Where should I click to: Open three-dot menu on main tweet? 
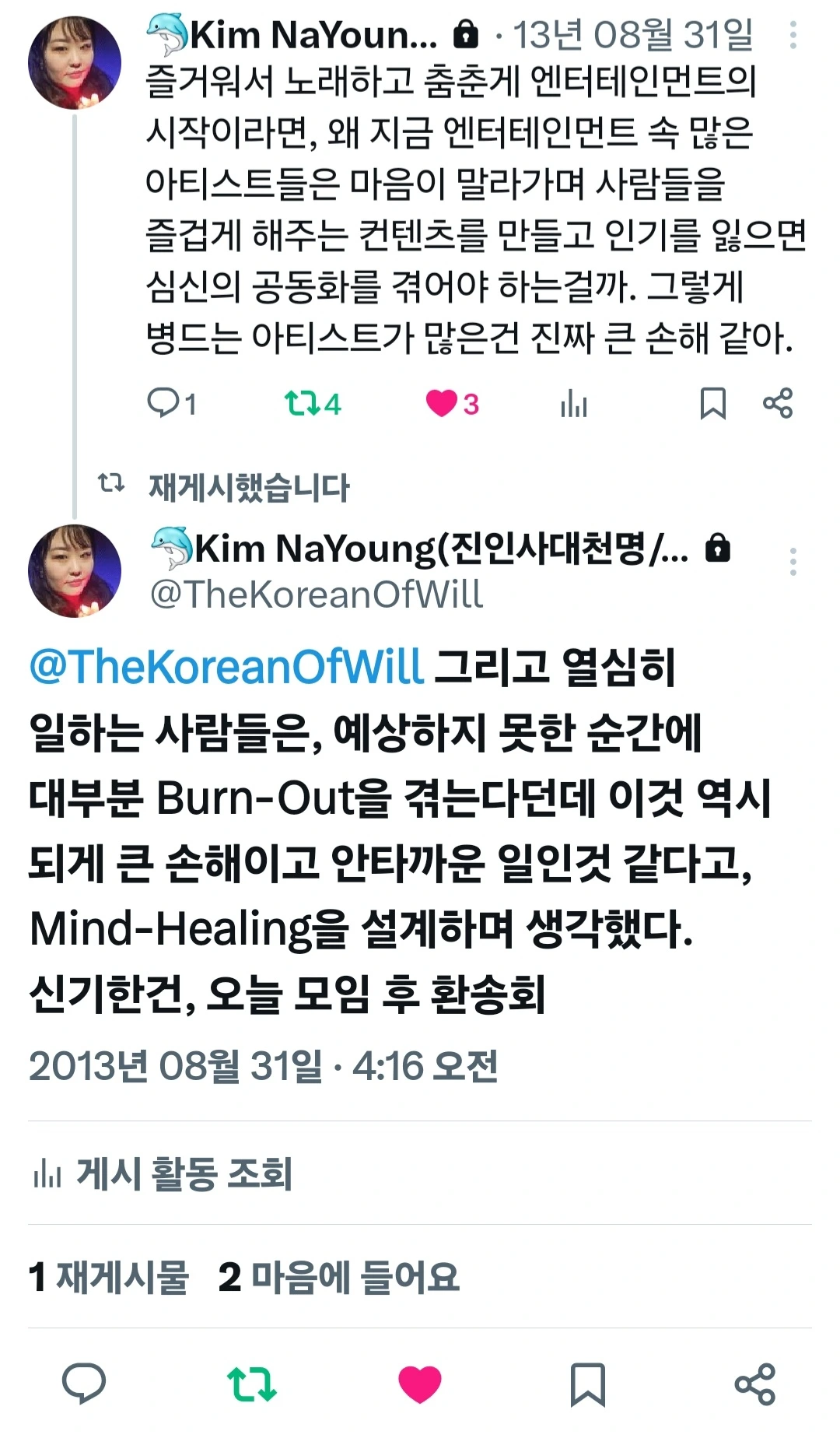click(x=793, y=561)
